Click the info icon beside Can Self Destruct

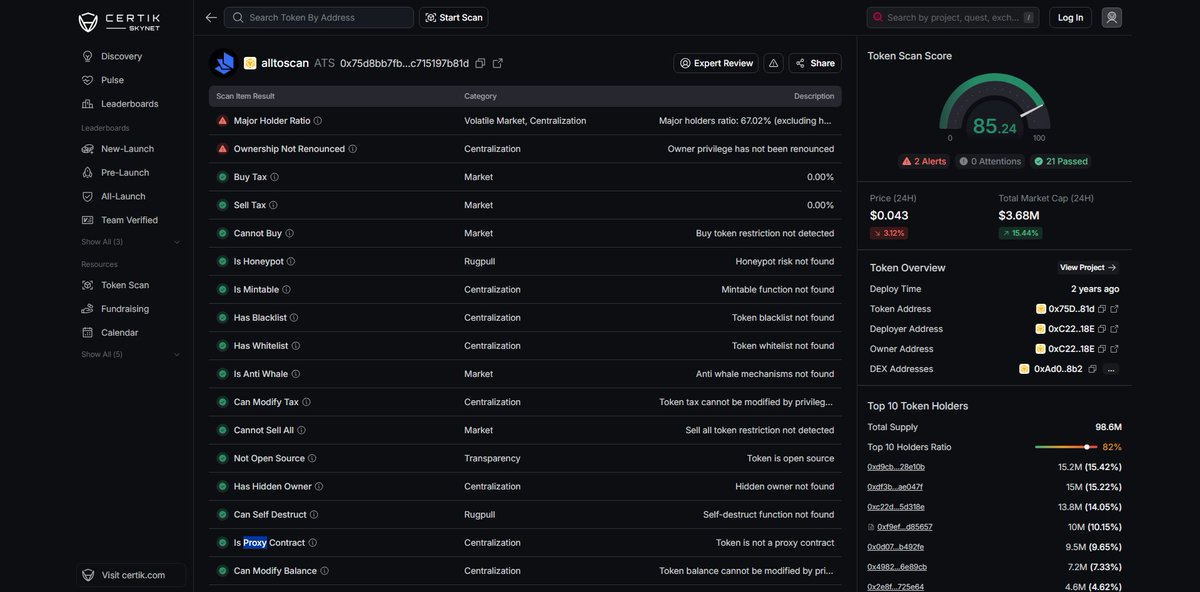[314, 515]
